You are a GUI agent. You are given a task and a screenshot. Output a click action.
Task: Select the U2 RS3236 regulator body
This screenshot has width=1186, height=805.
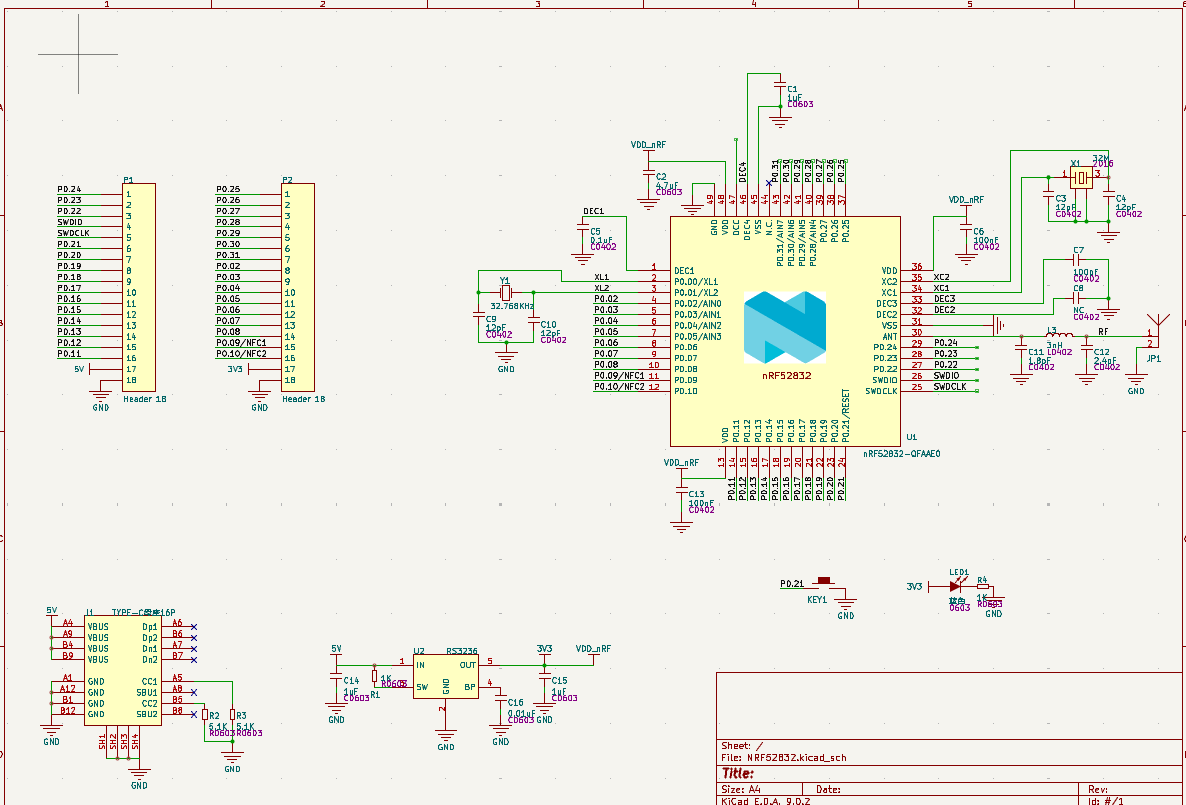[446, 676]
